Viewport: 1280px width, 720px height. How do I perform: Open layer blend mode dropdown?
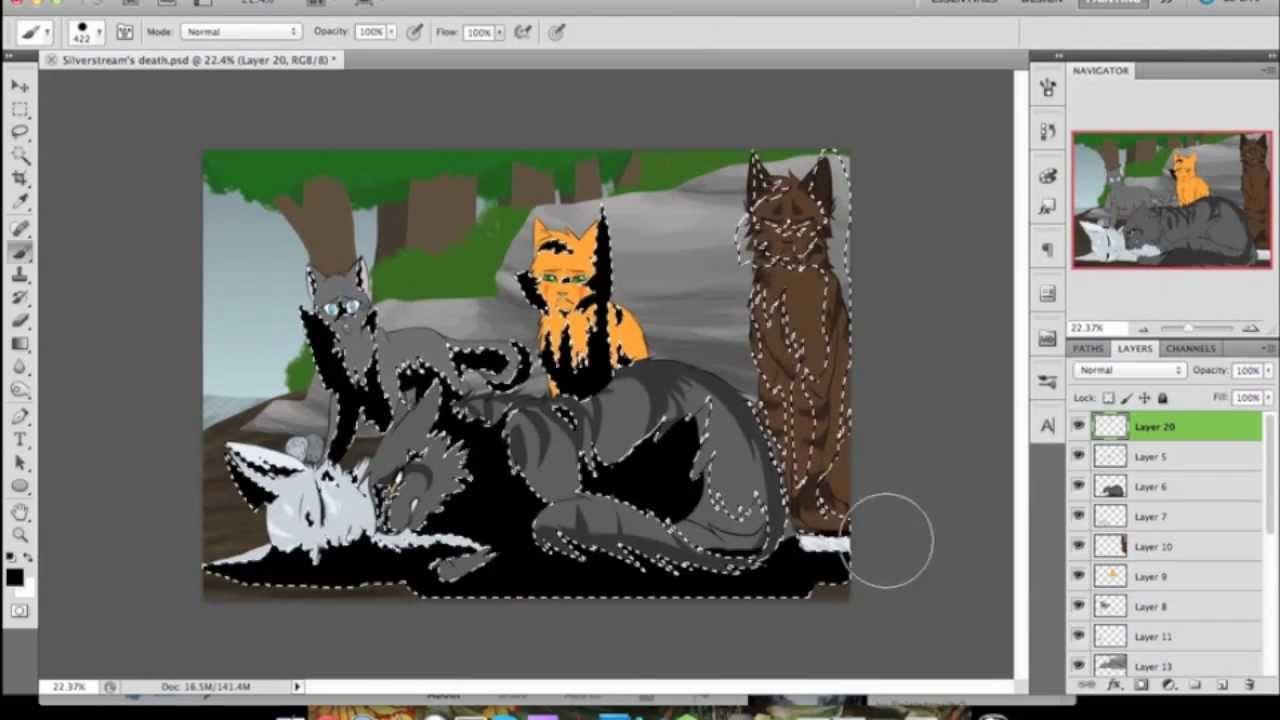point(1129,370)
